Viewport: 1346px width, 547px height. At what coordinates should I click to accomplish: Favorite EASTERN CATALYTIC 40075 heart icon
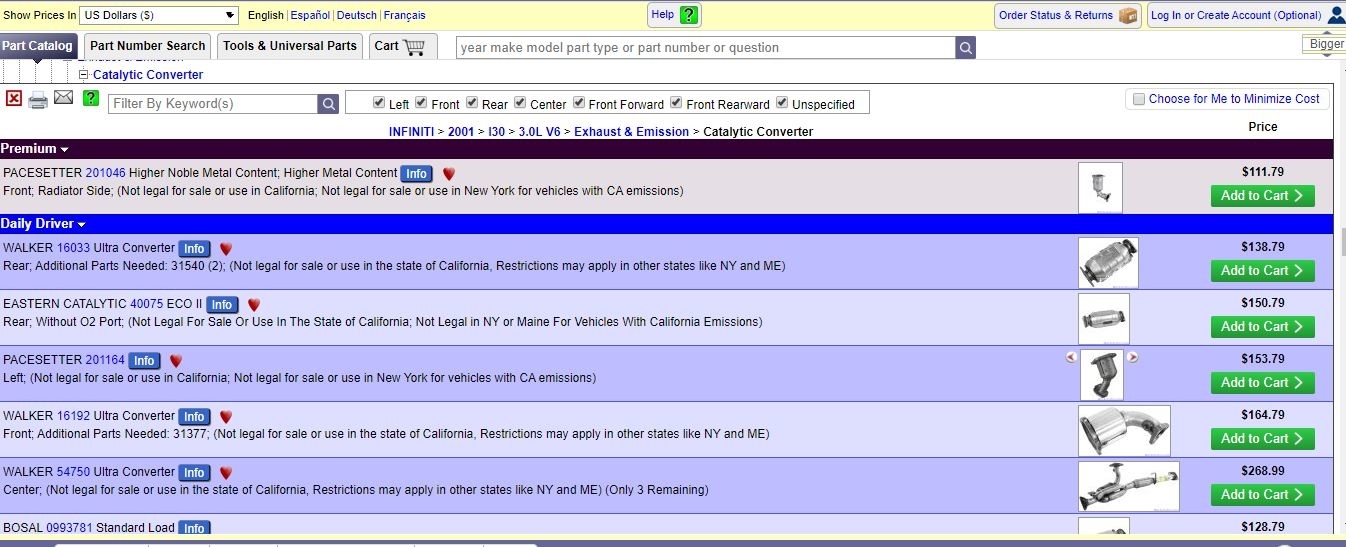click(254, 305)
